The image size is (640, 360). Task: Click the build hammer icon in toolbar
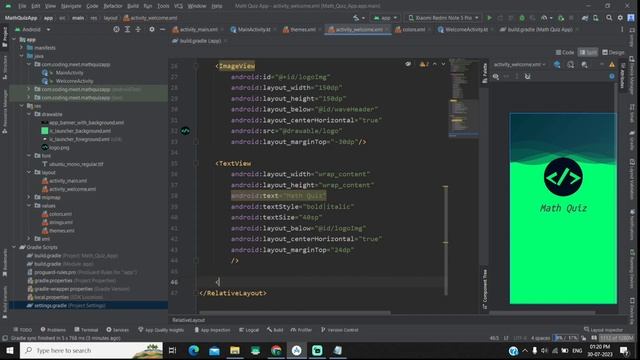(x=356, y=18)
